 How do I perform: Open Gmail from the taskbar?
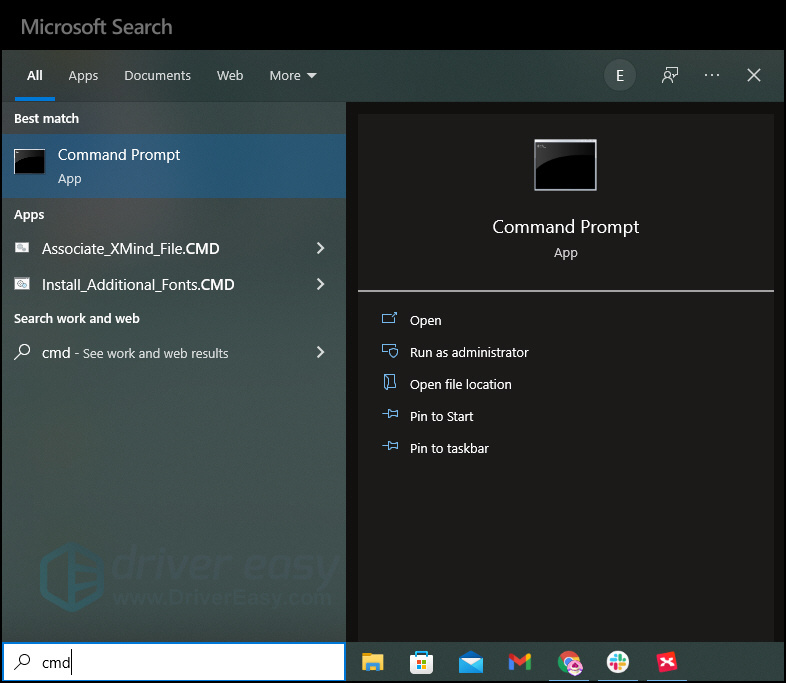point(520,662)
